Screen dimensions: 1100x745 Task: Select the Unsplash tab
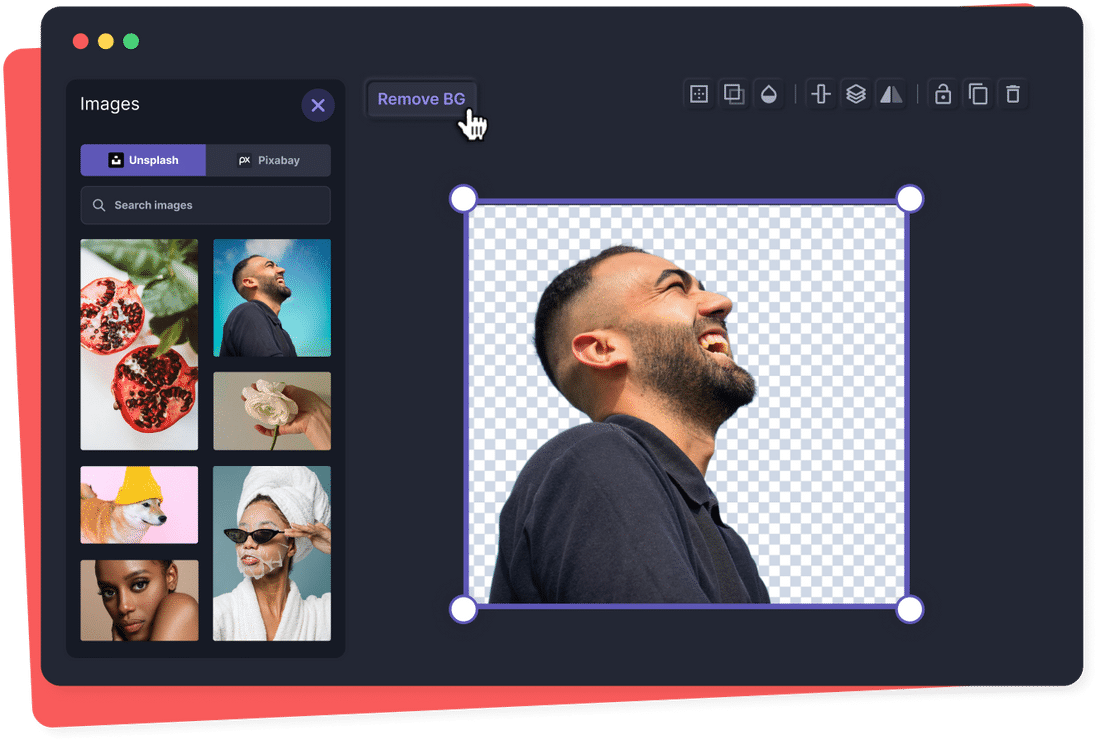(x=143, y=160)
